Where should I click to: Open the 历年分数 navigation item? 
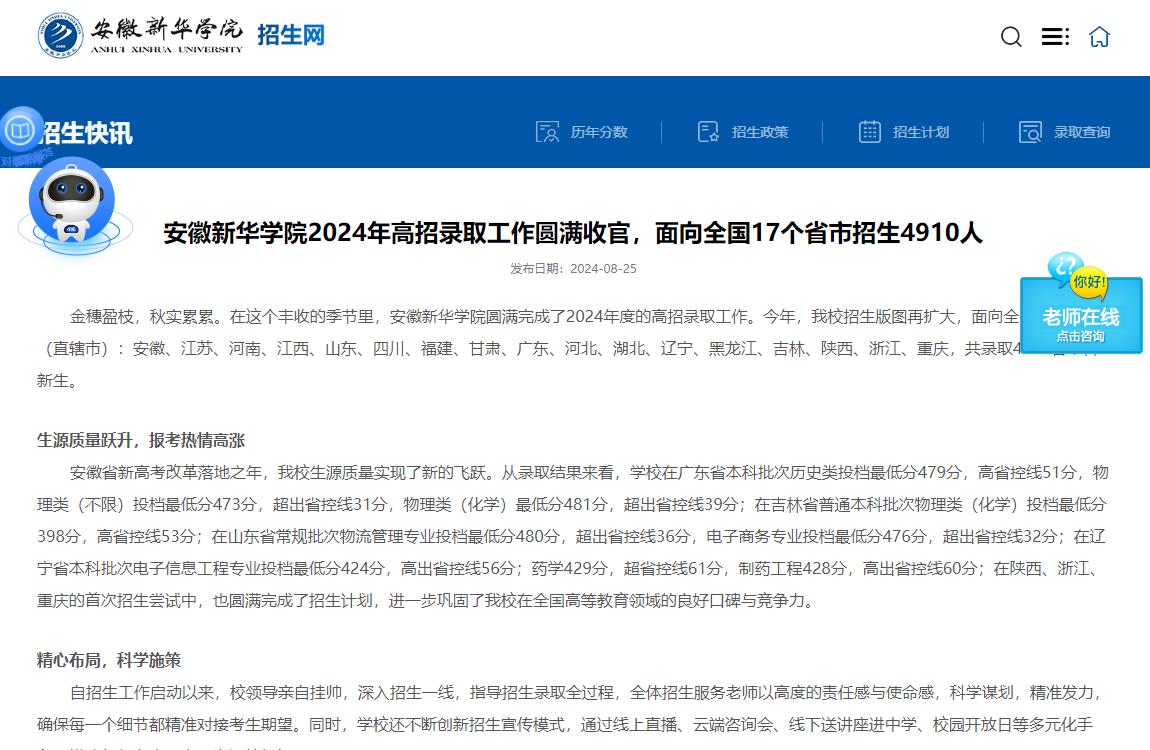tap(601, 131)
